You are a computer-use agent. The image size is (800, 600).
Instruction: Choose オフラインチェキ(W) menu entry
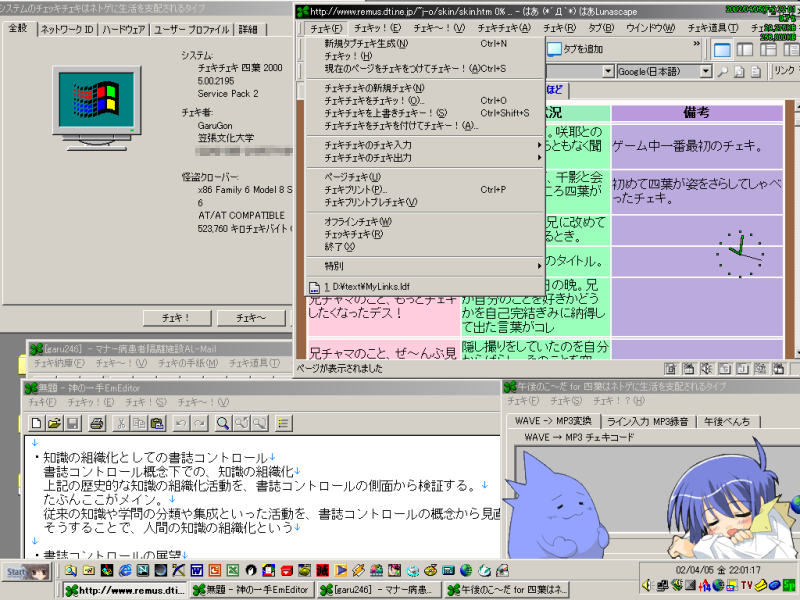pos(424,221)
